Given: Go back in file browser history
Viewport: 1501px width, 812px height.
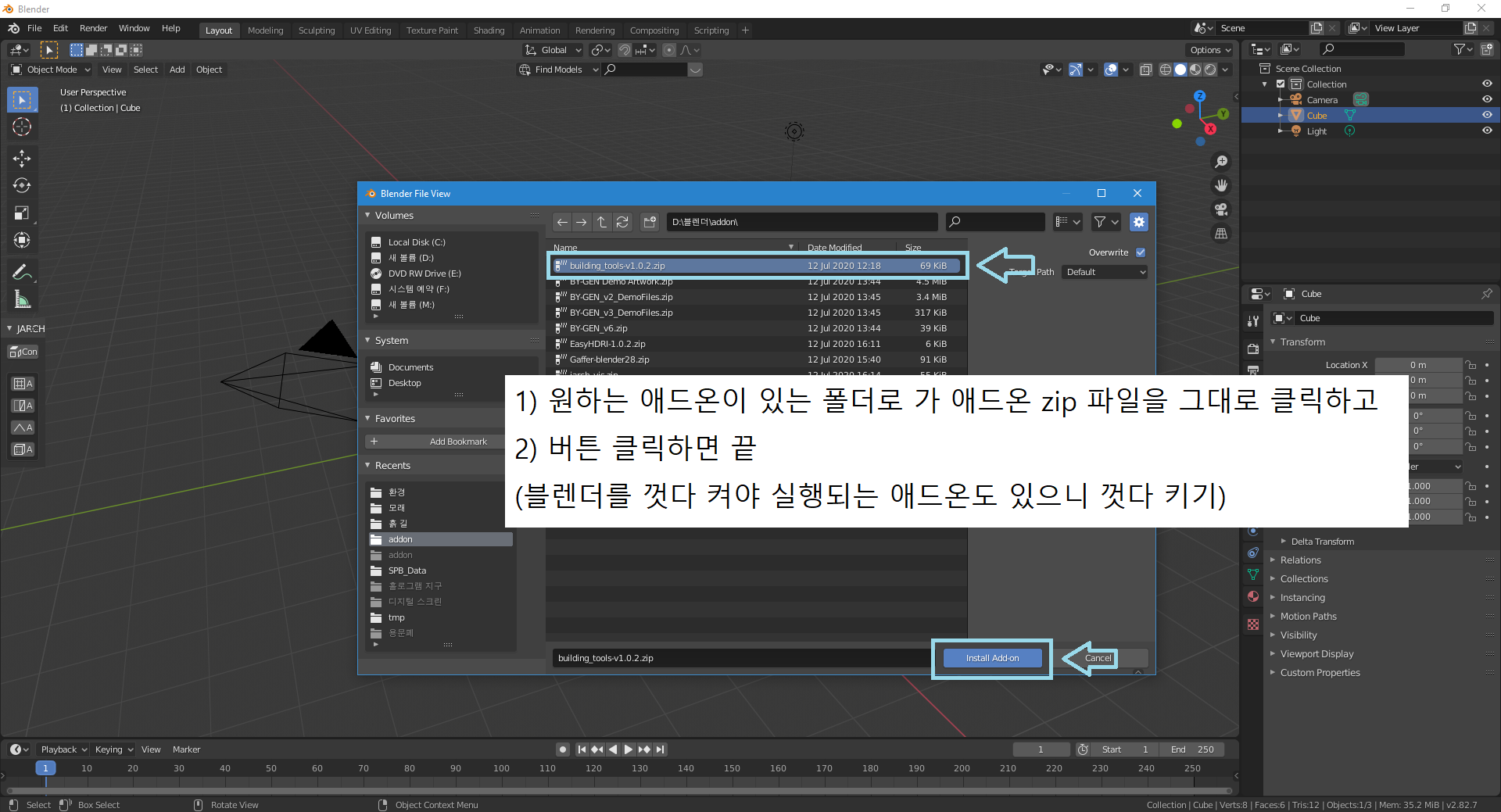Looking at the screenshot, I should coord(562,222).
